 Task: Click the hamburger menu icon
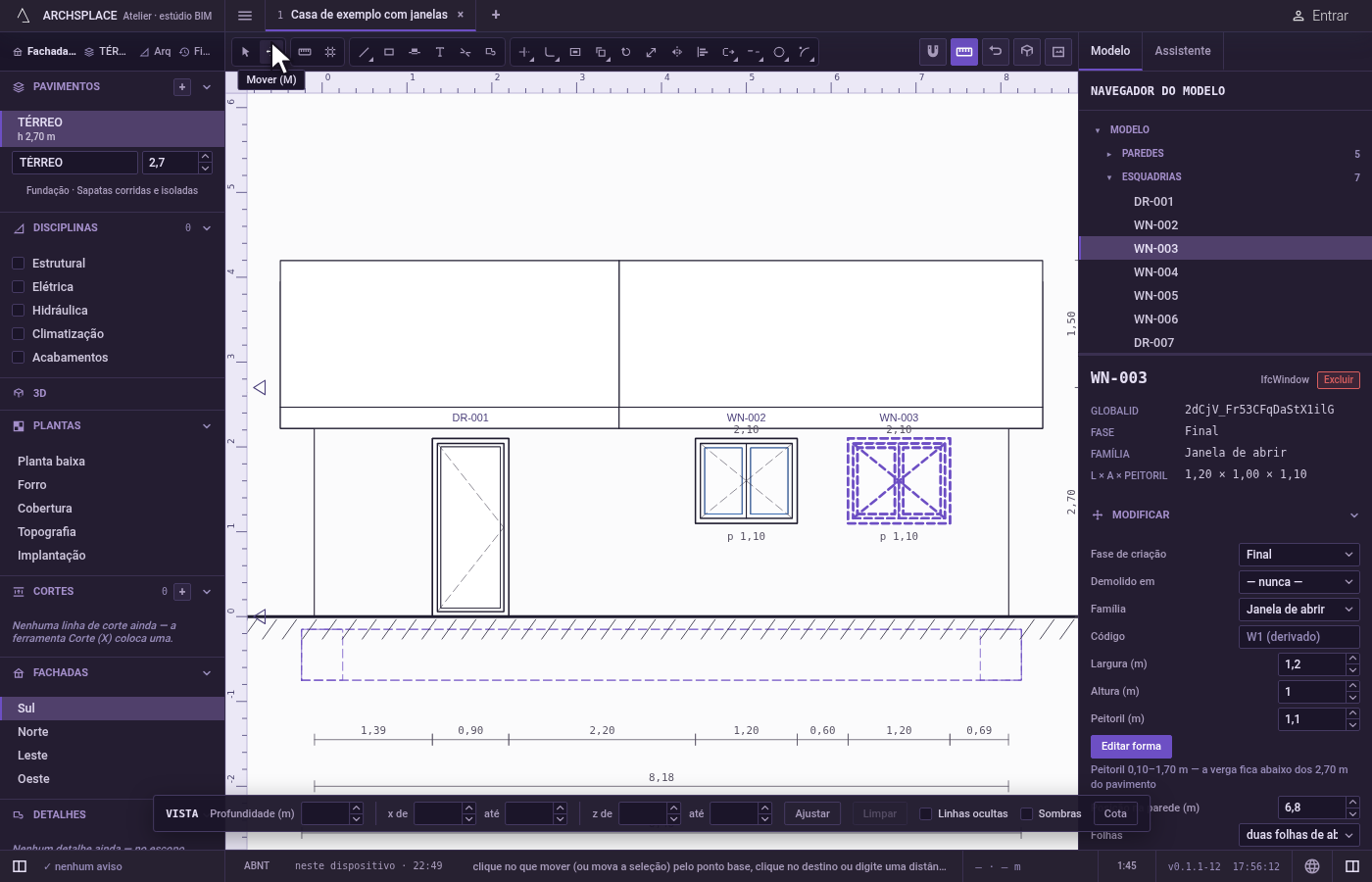(x=245, y=16)
